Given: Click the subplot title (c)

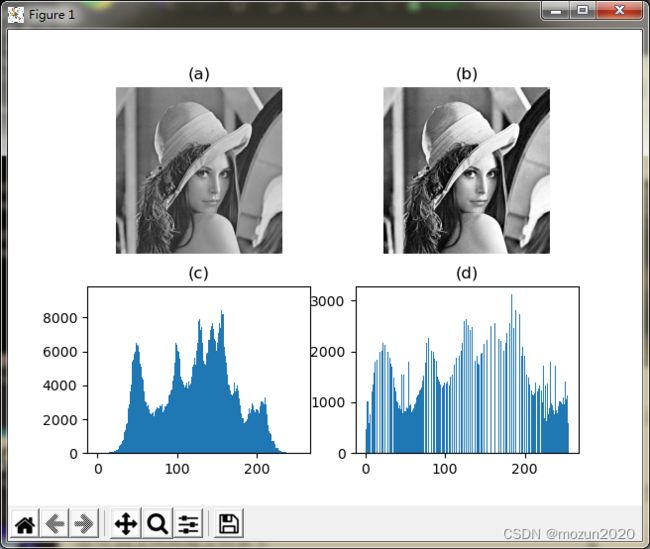Looking at the screenshot, I should tap(199, 273).
